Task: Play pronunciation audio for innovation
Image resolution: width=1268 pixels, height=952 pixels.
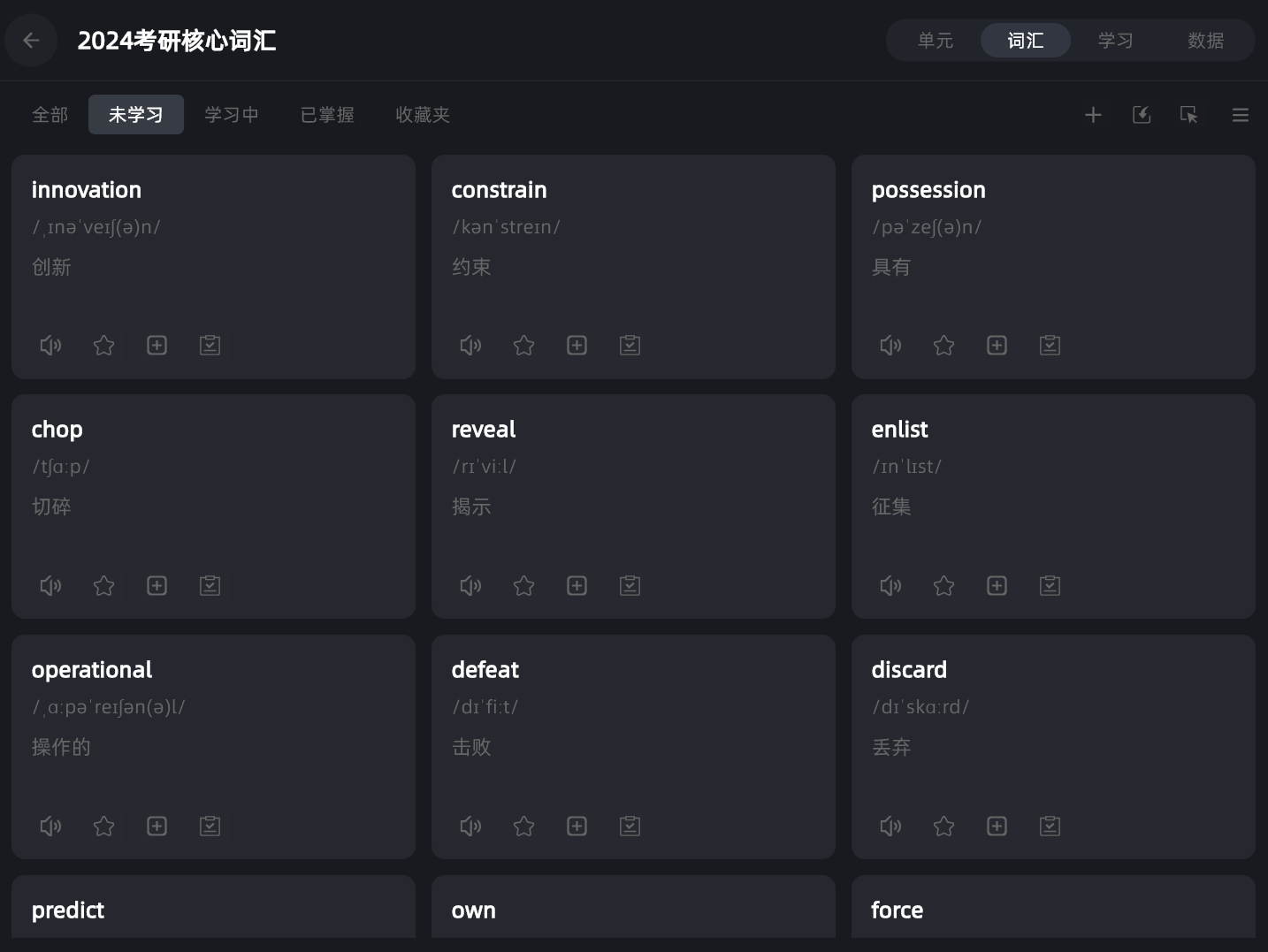Action: point(50,346)
